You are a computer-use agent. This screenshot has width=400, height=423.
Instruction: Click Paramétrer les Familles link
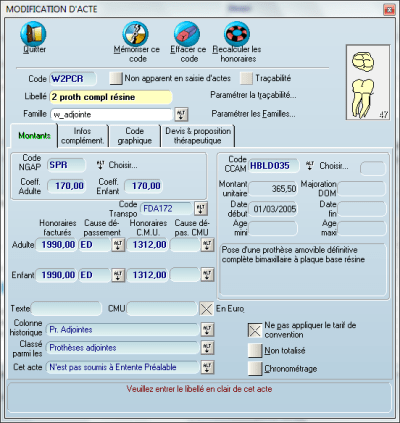(253, 114)
